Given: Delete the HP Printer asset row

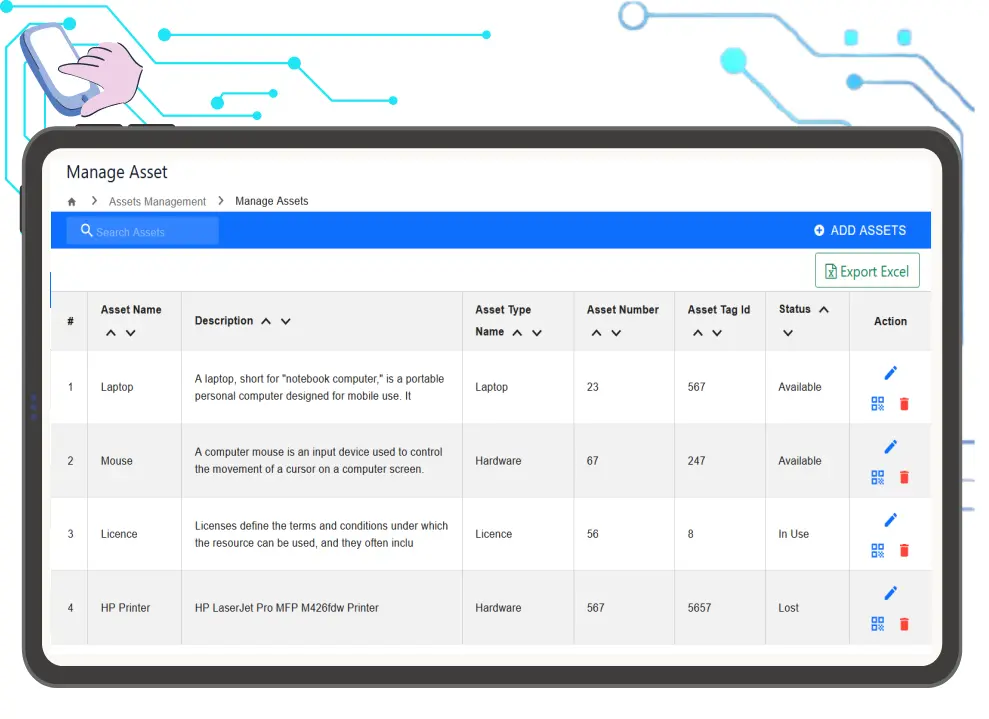Looking at the screenshot, I should tap(904, 624).
